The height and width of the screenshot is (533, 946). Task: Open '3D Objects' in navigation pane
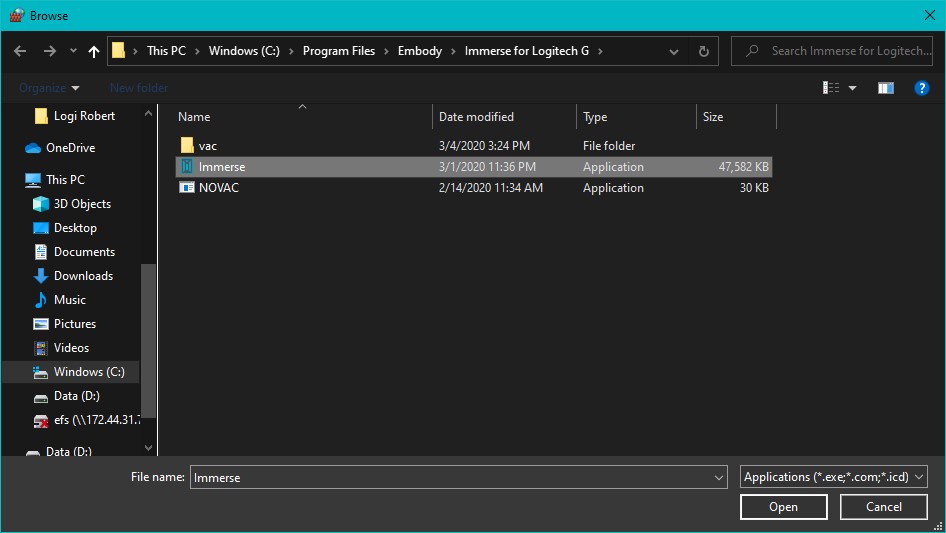82,204
